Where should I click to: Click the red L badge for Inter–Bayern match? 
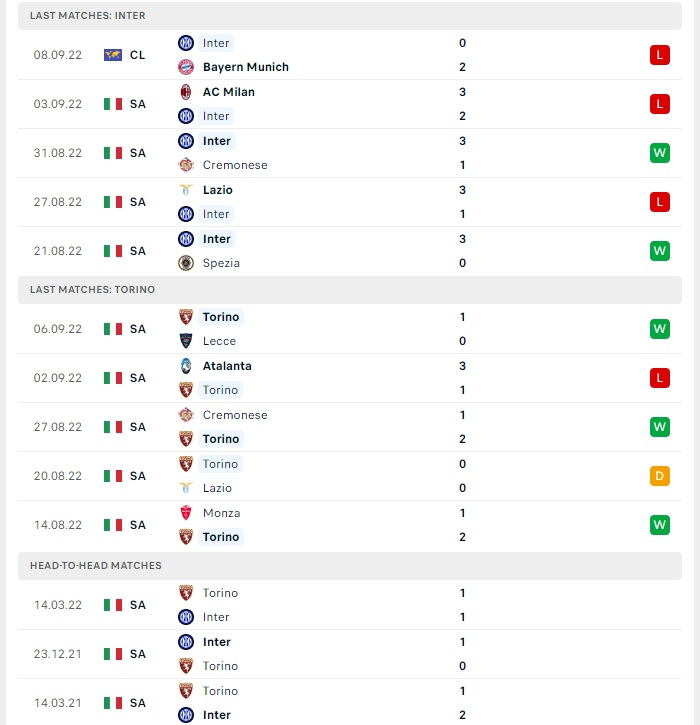tap(659, 55)
